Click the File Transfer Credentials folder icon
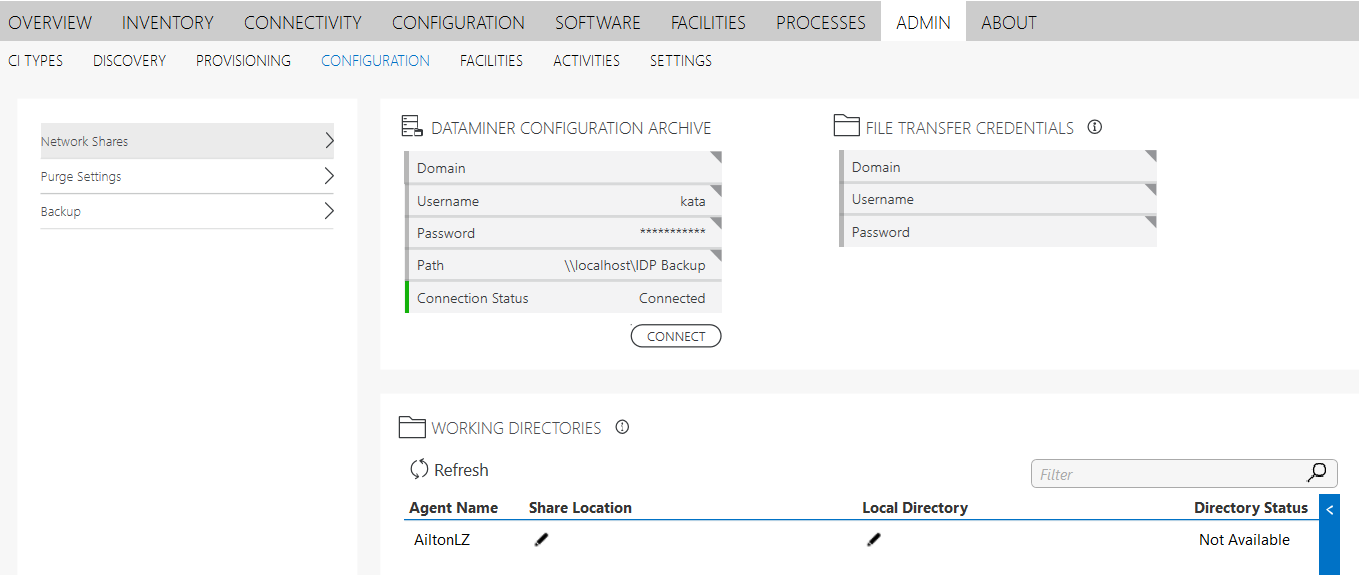This screenshot has height=575, width=1359. tap(847, 125)
